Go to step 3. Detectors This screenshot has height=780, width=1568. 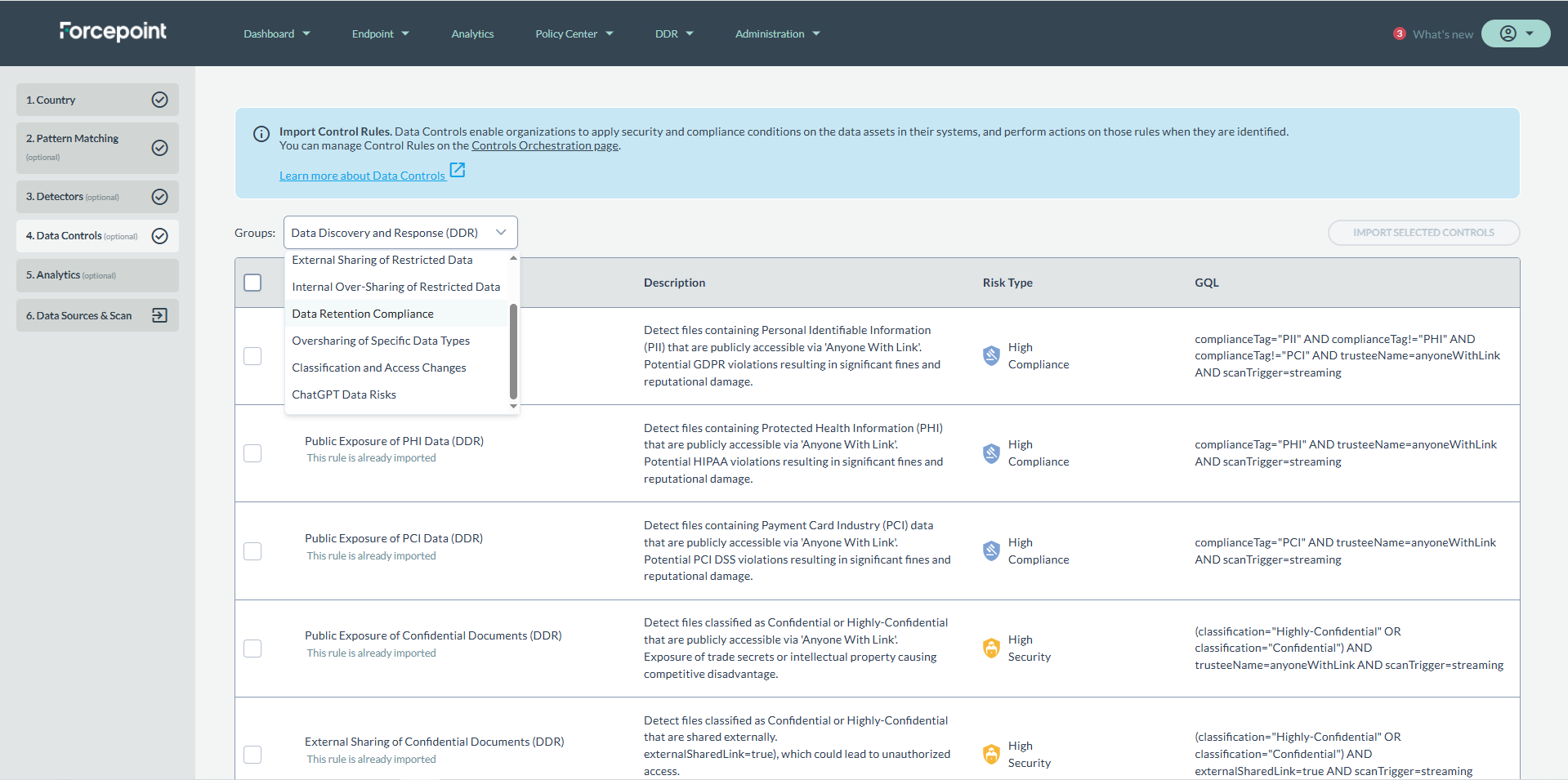tap(97, 197)
